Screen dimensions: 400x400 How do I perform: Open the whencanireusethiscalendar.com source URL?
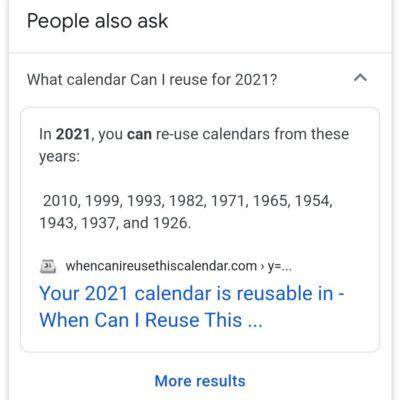point(161,266)
